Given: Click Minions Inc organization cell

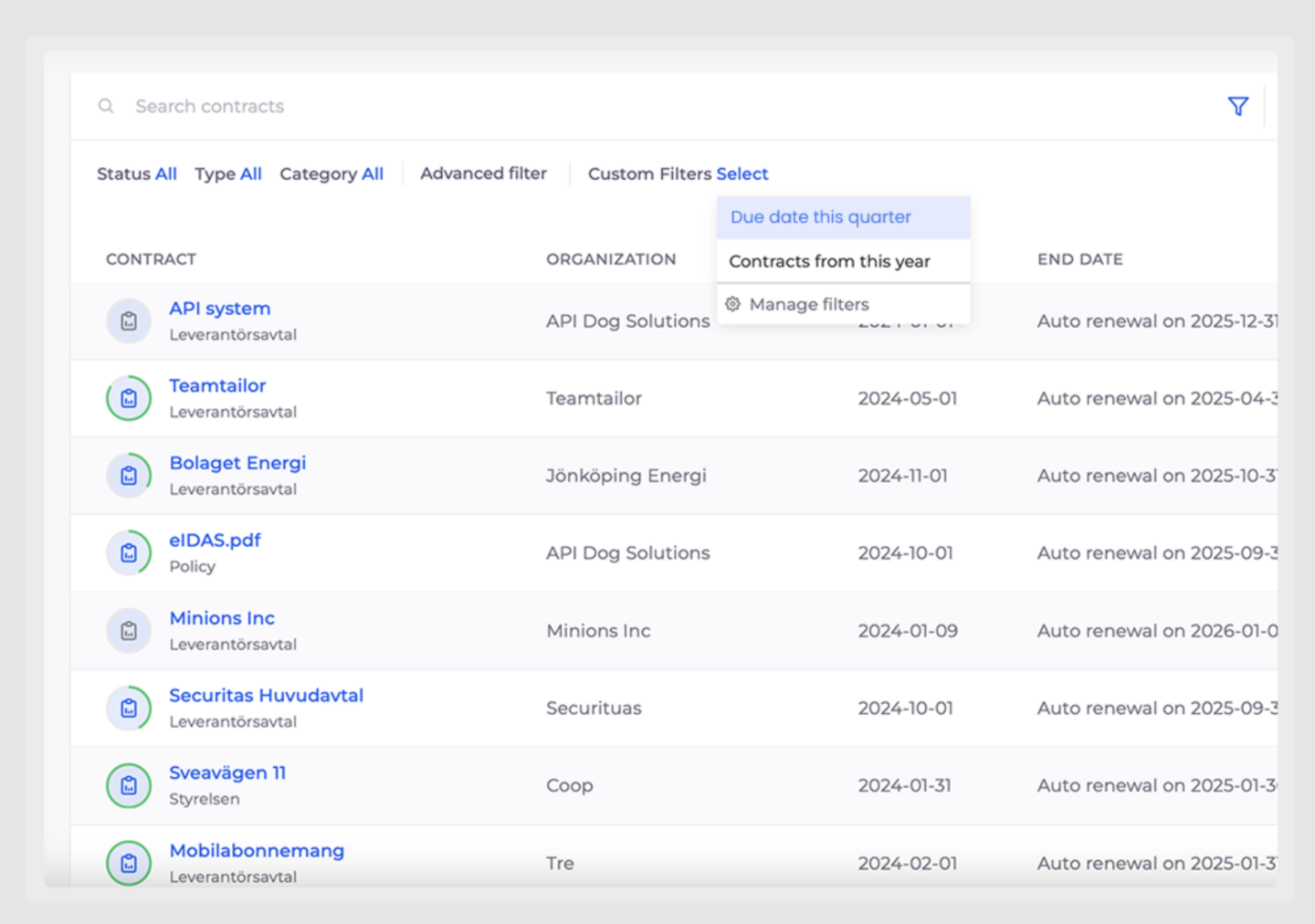Looking at the screenshot, I should [598, 631].
